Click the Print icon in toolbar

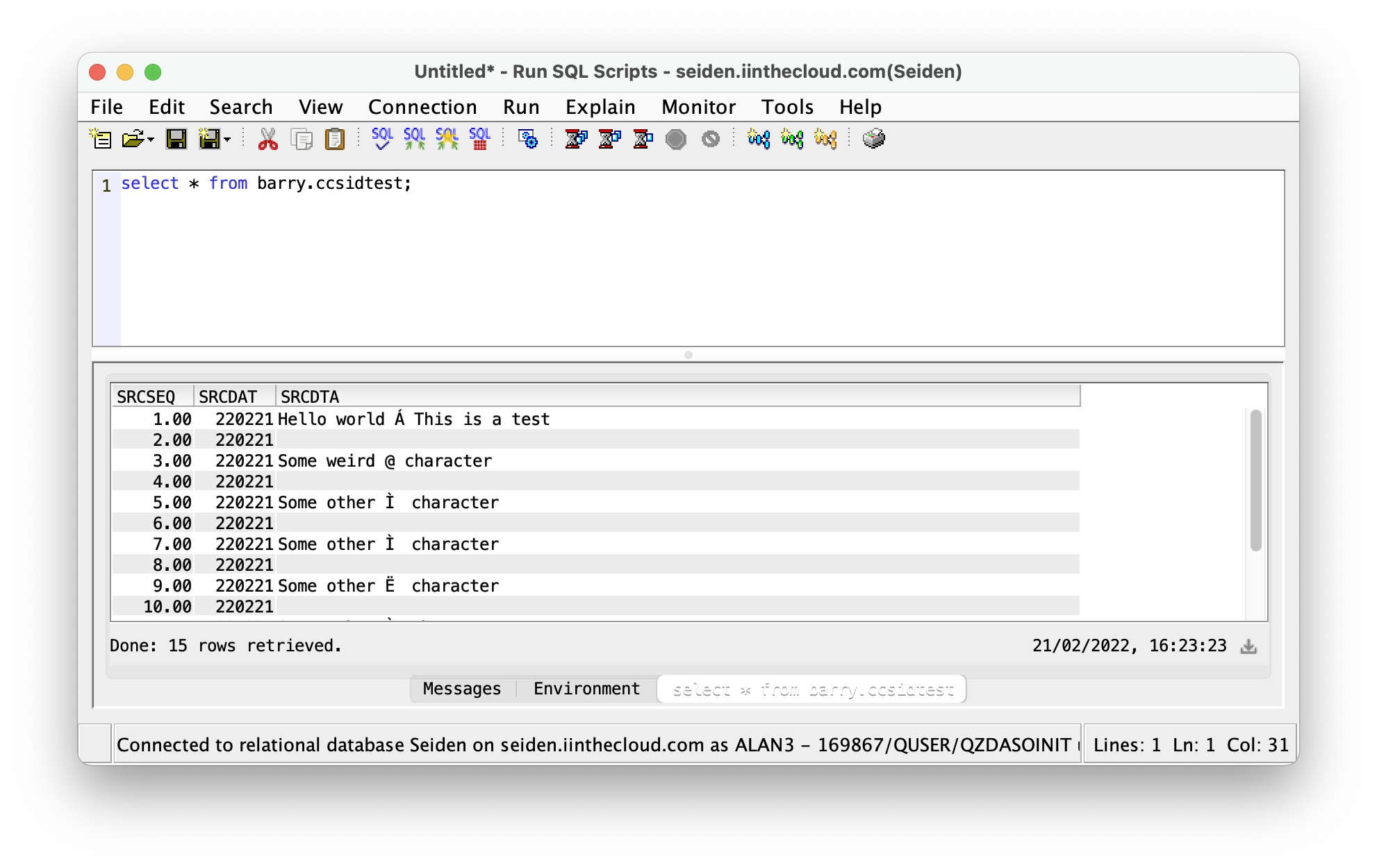click(x=873, y=139)
